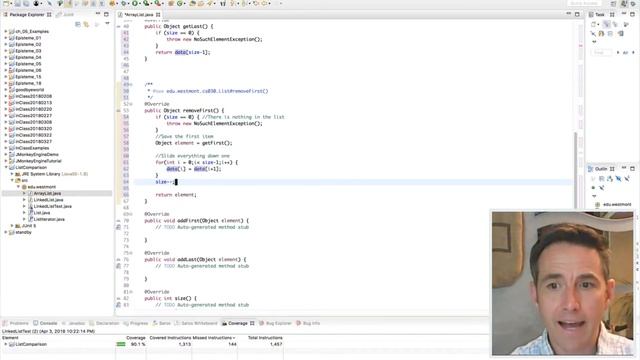Switch to the Console tab

point(45,323)
